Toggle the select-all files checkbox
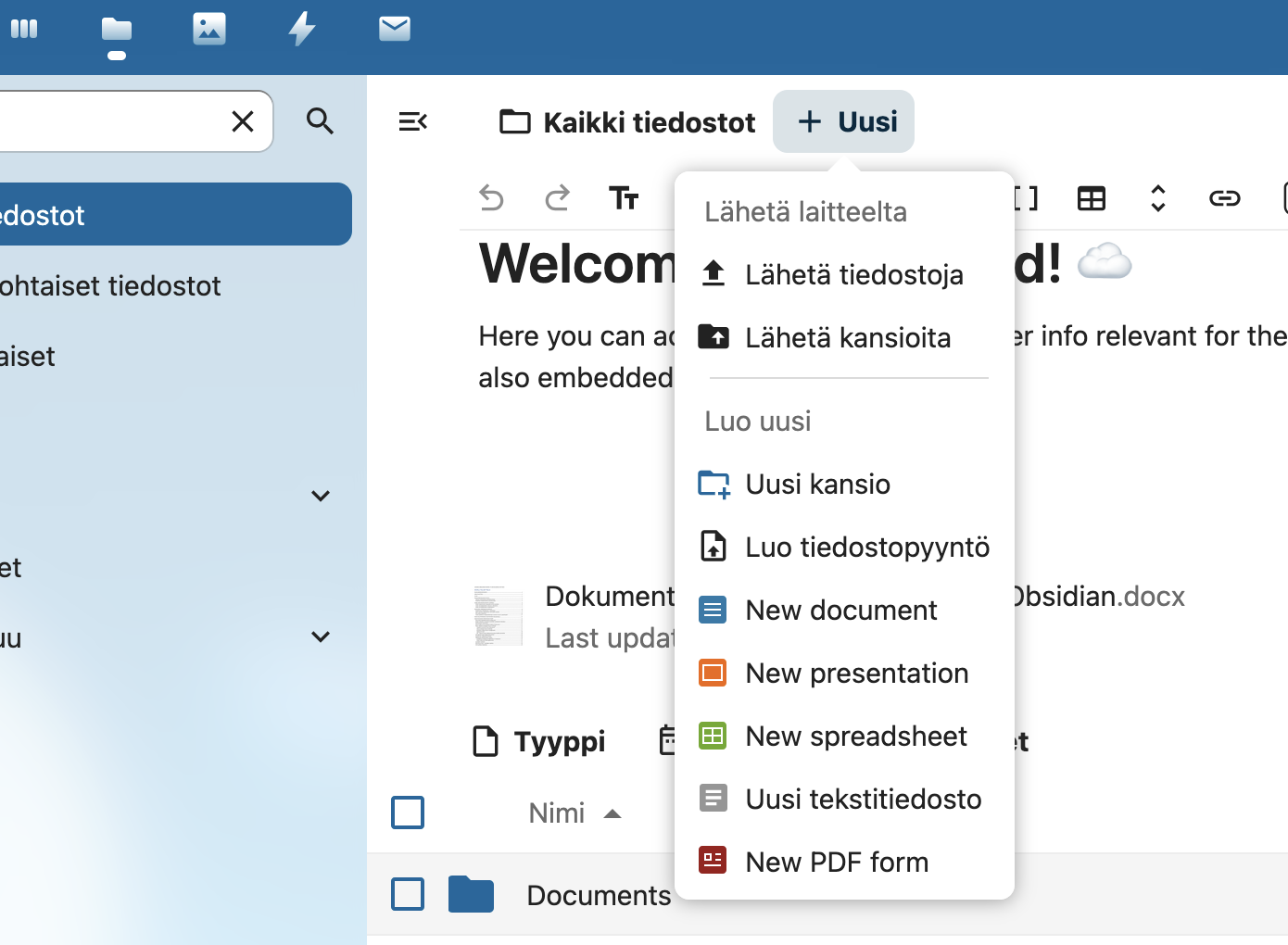Screen dimensions: 1288x945 (408, 813)
